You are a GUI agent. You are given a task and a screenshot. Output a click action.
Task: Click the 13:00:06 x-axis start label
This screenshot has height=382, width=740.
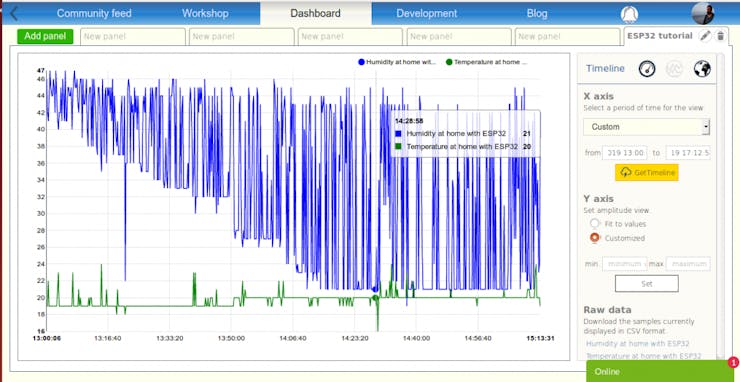tap(47, 338)
